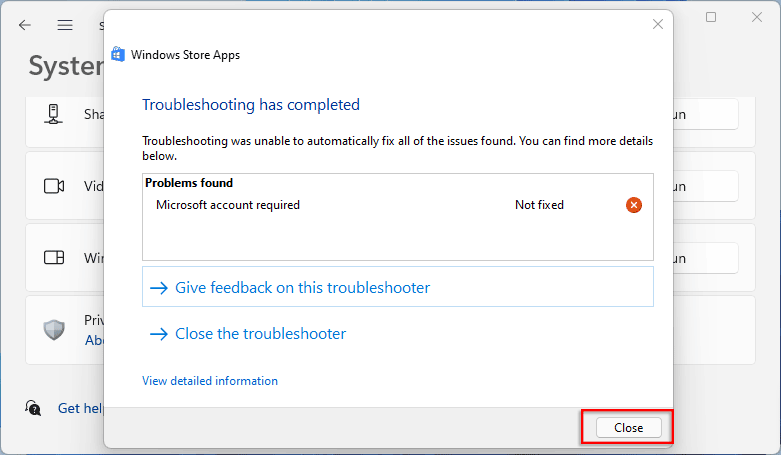Screen dimensions: 781x455
Task: Select Close the troubleshooter option
Action: pos(248,333)
